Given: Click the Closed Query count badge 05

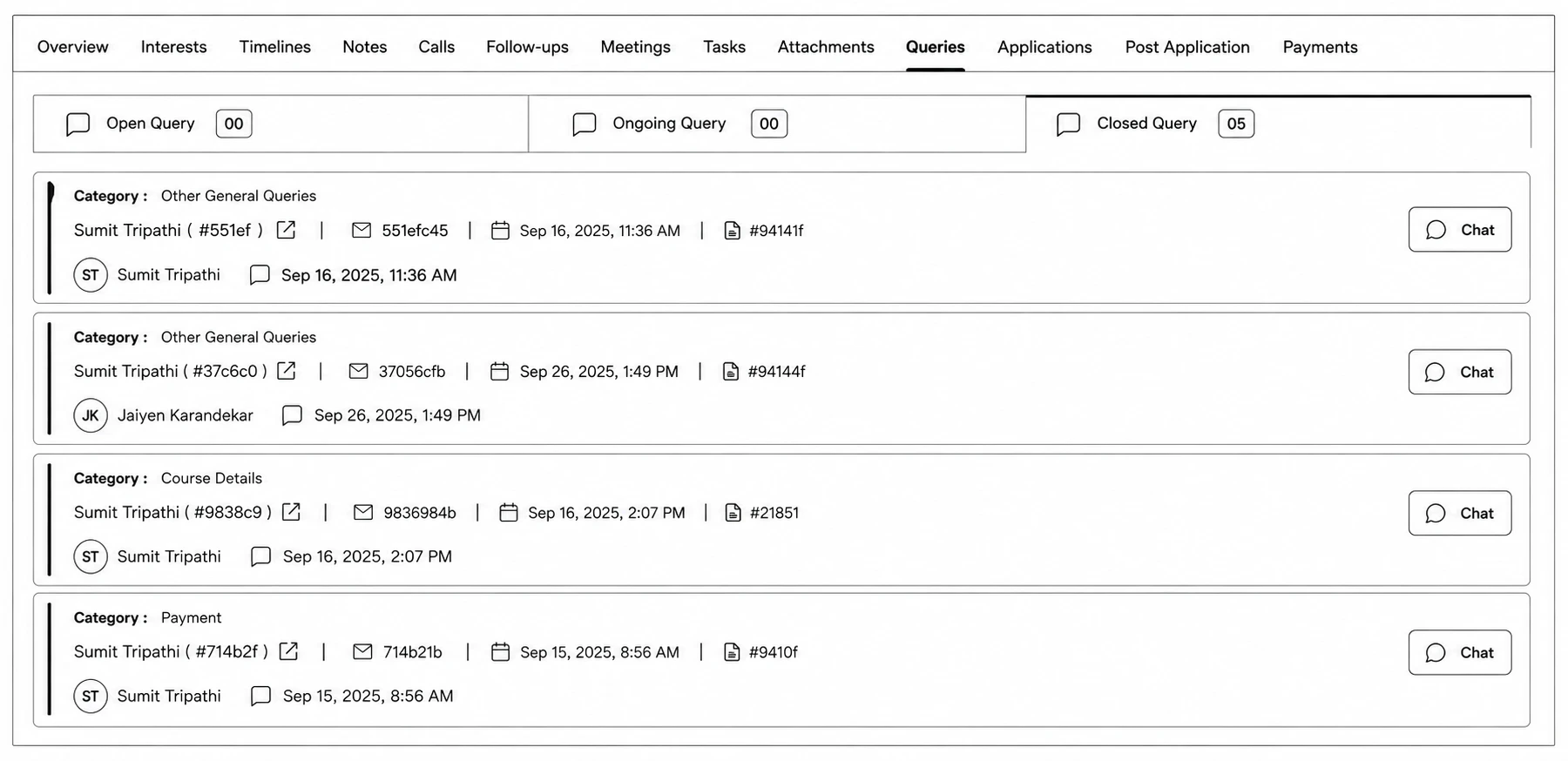Looking at the screenshot, I should coord(1236,124).
